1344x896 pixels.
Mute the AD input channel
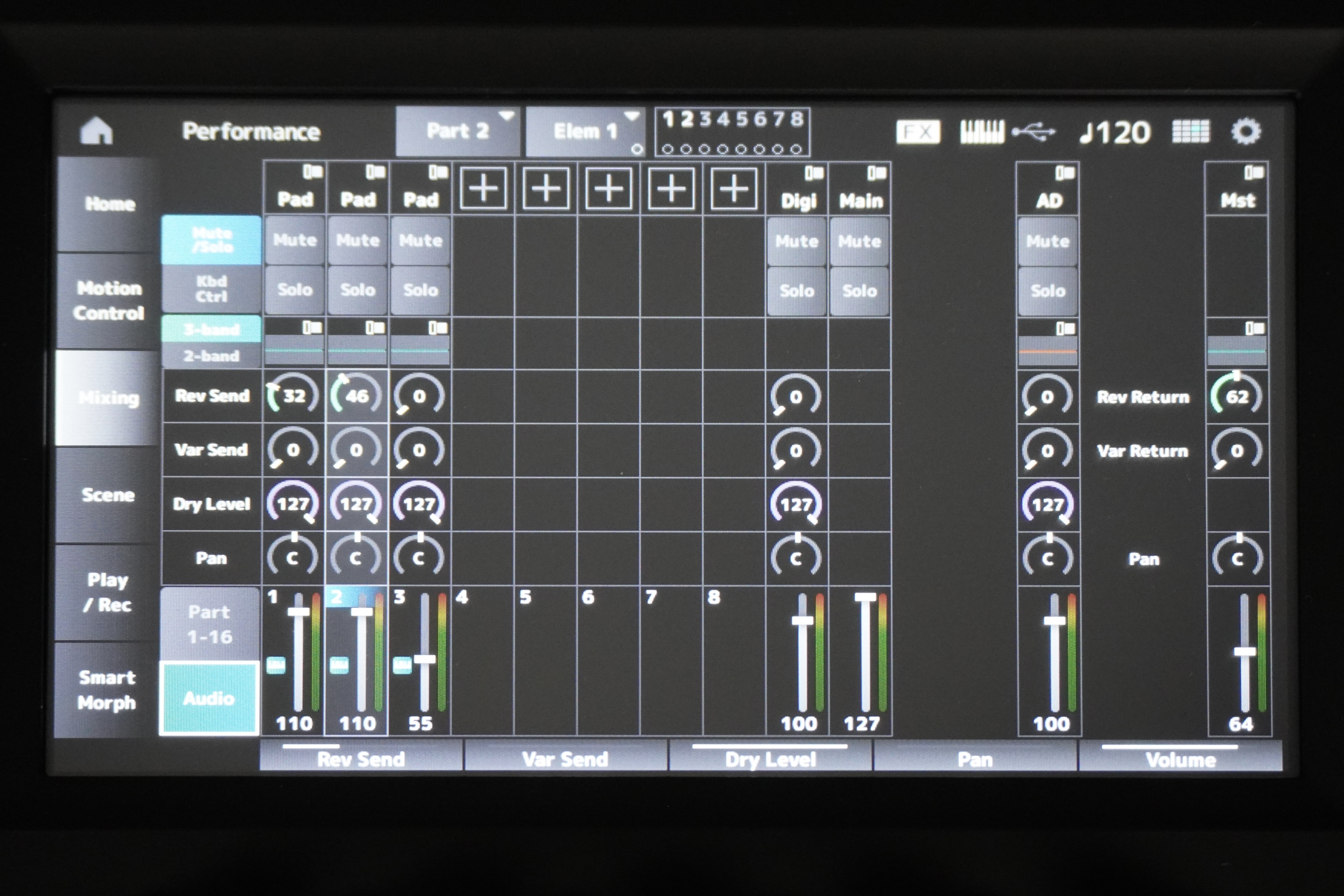click(1047, 241)
